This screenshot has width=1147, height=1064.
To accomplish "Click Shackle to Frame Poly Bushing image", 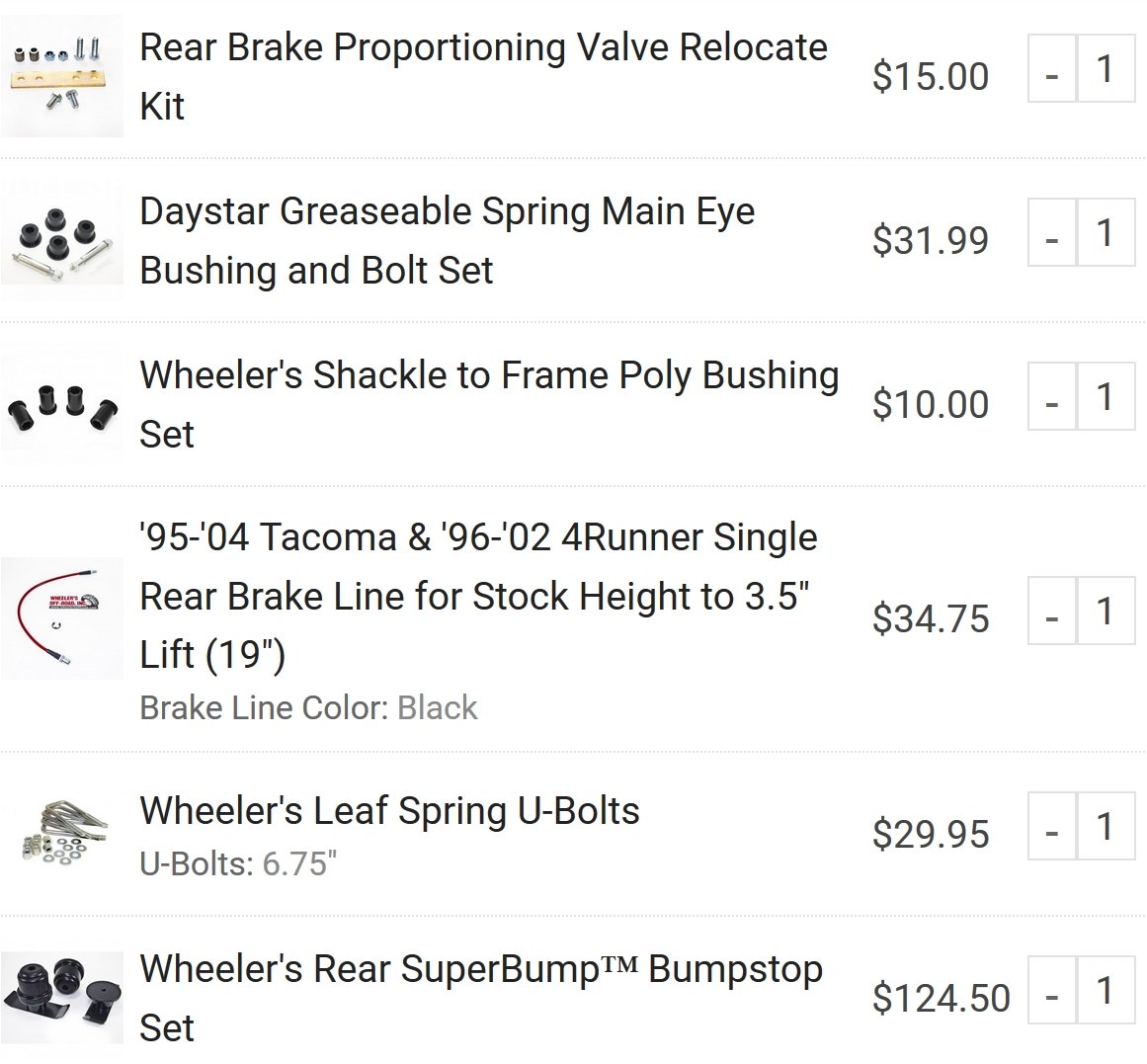I will (x=62, y=404).
